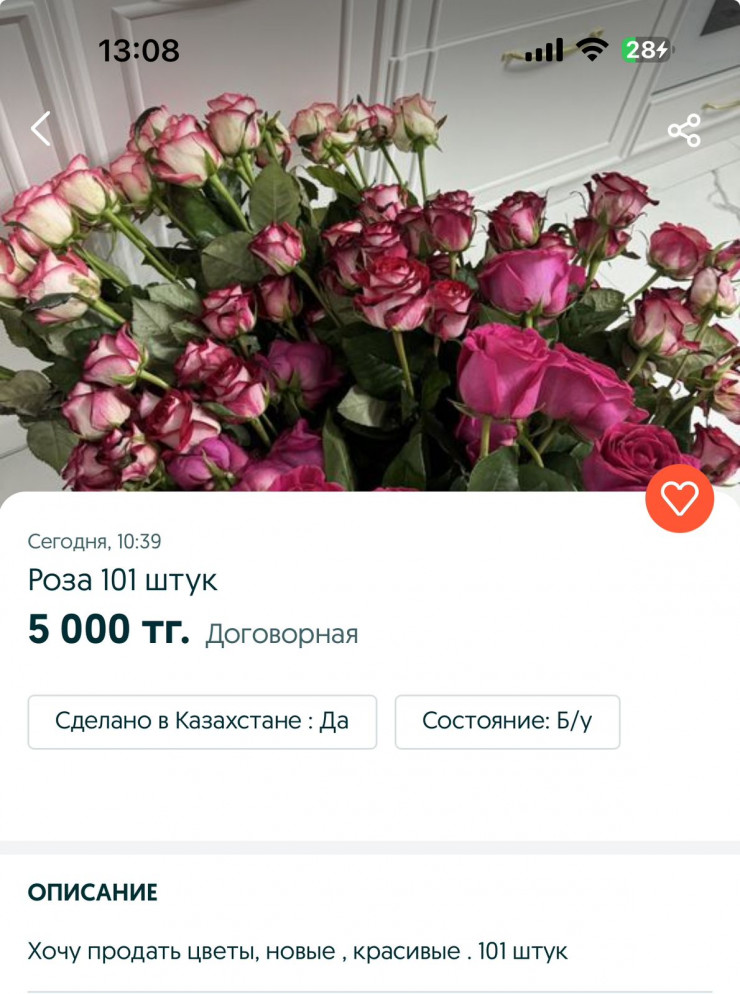Add listing to favorites with heart icon
Screen dimensions: 740x994
680,498
